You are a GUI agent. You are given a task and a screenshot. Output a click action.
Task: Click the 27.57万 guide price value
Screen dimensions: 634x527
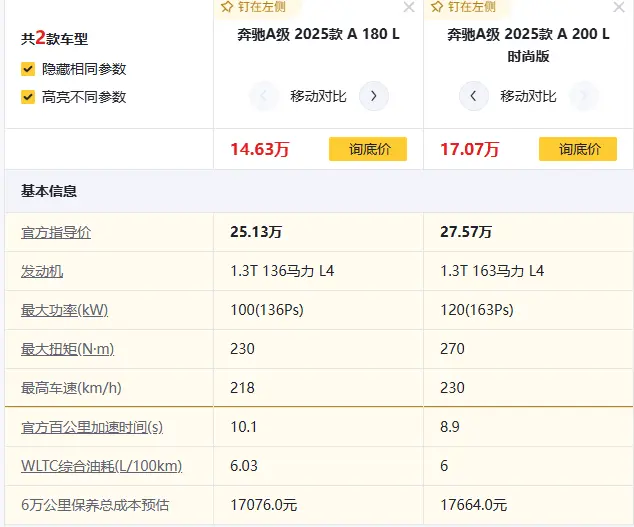(x=466, y=232)
